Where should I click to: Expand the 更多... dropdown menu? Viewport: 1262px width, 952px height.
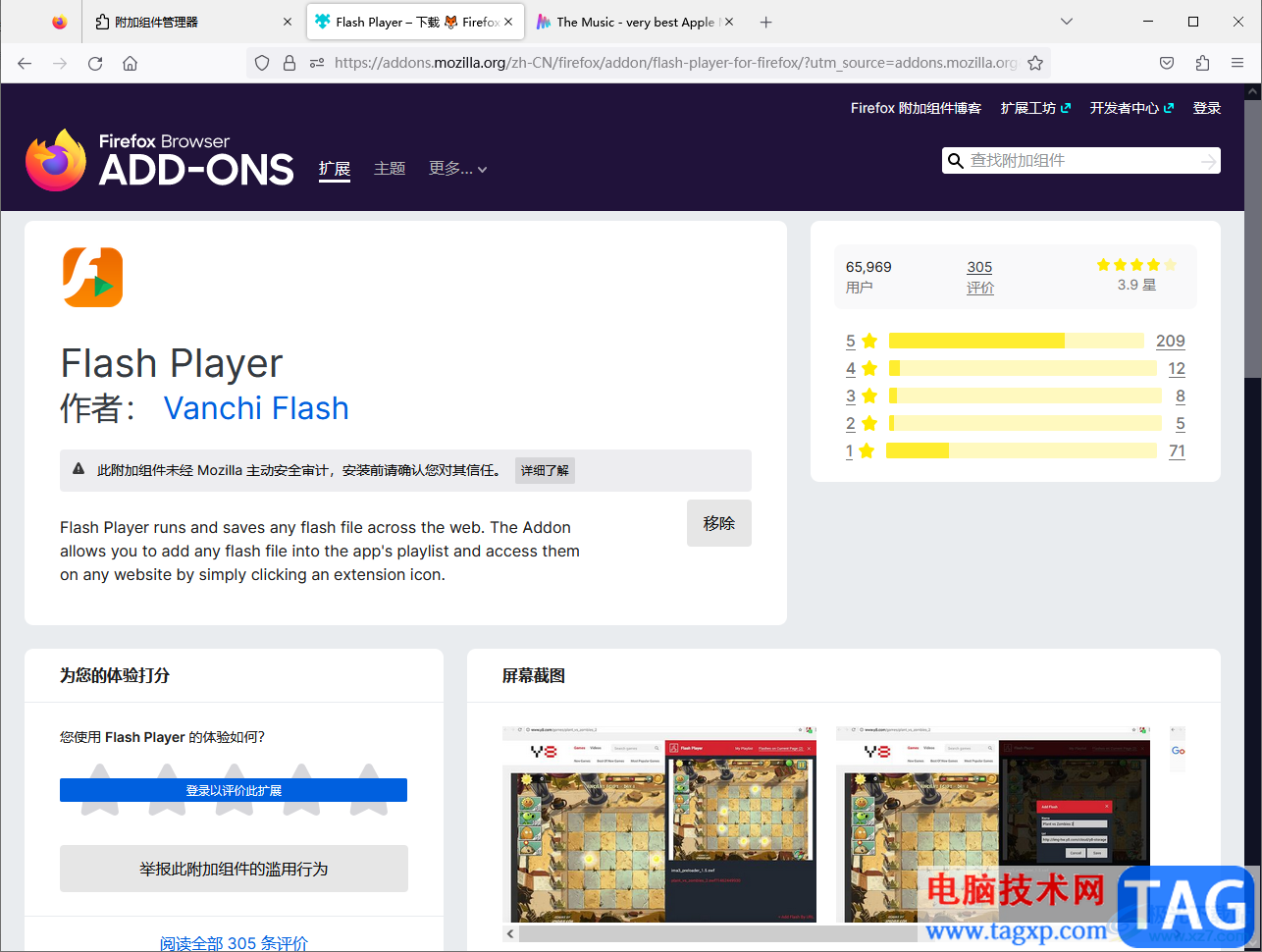[458, 169]
